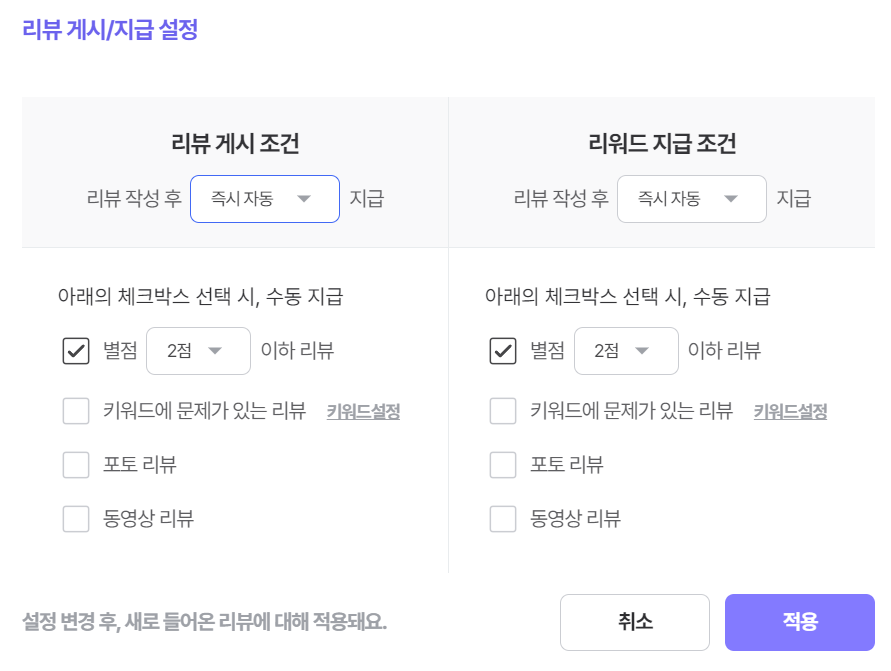Click the arrow icon of right 즉시 자동 selector
The image size is (891, 671).
pos(731,199)
